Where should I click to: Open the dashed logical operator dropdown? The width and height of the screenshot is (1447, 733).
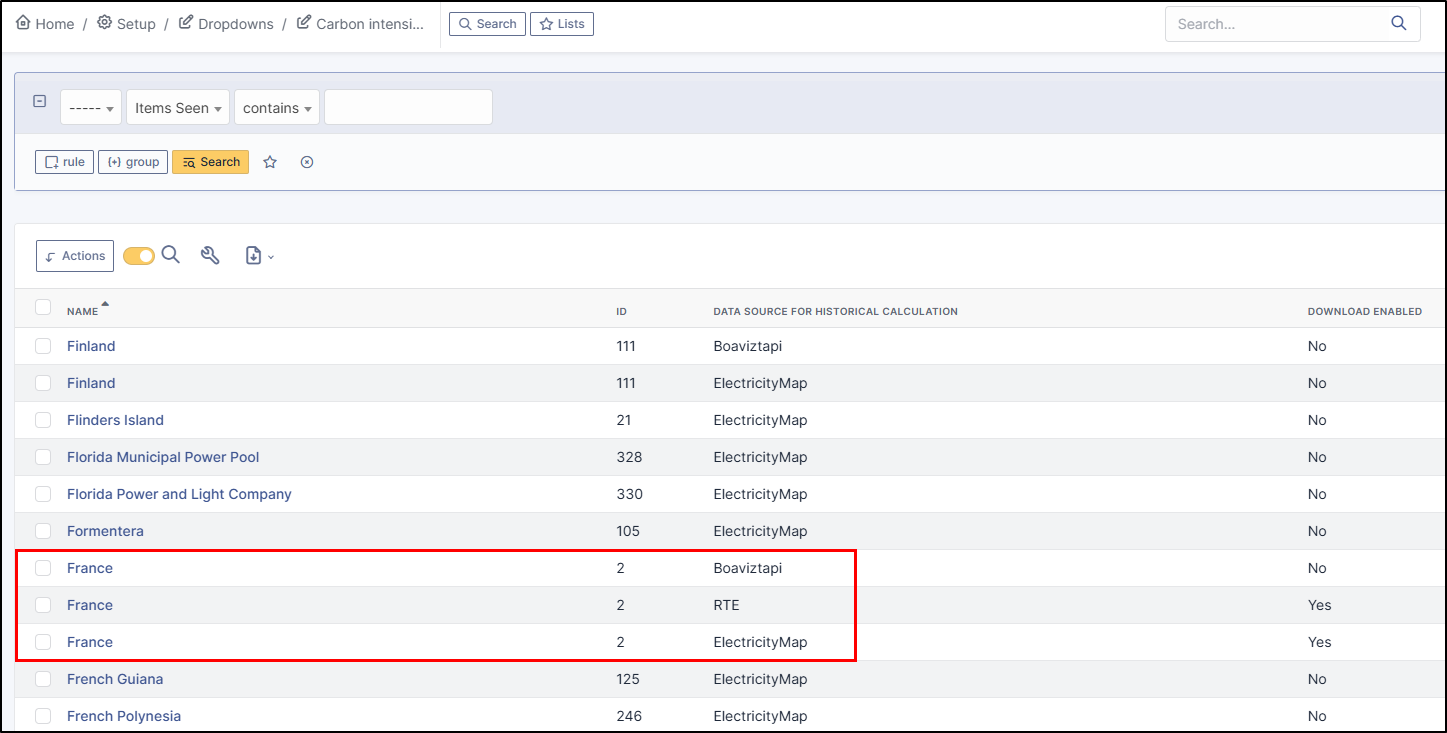tap(91, 108)
